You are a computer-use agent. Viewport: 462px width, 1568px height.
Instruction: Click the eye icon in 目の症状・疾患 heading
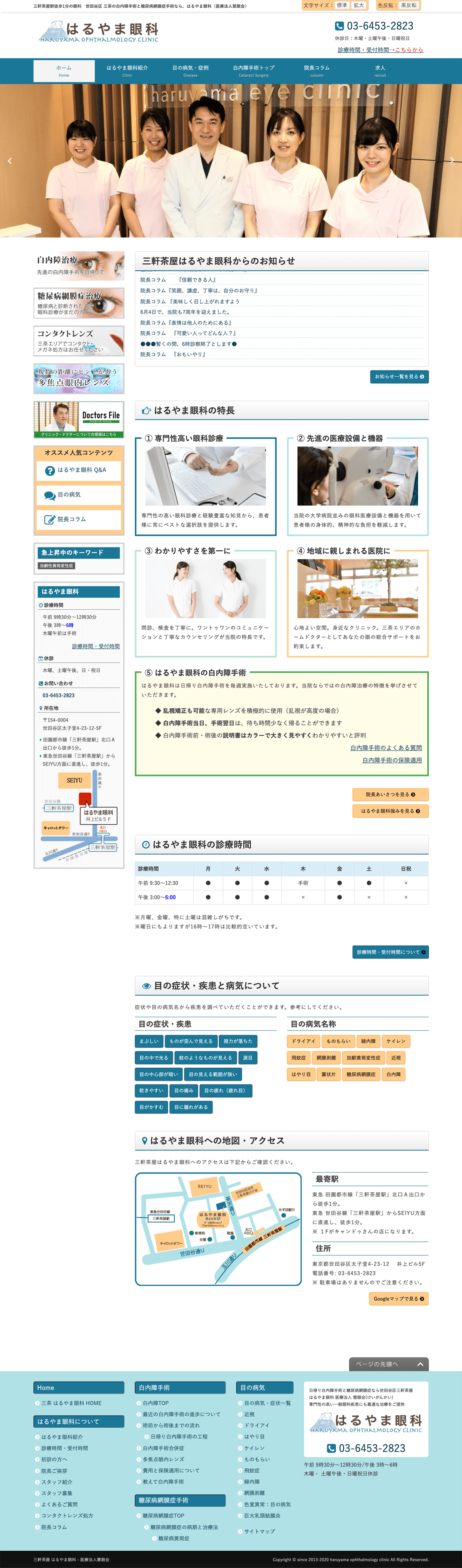(x=146, y=986)
